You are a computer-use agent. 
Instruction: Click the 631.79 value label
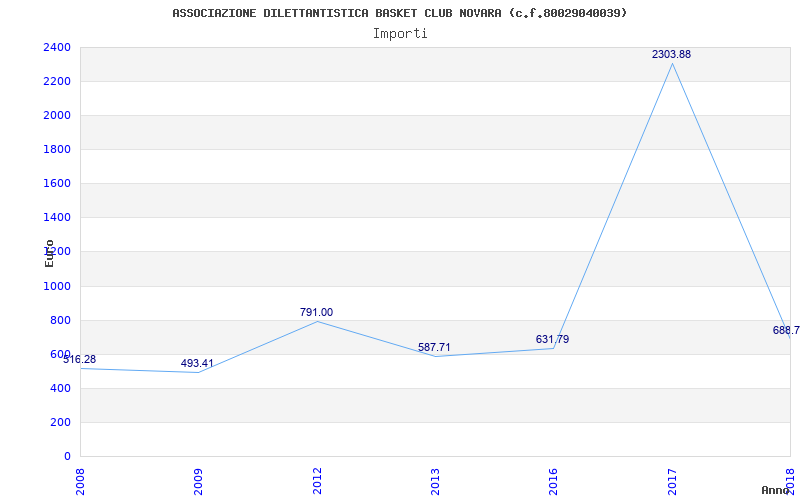coord(553,339)
